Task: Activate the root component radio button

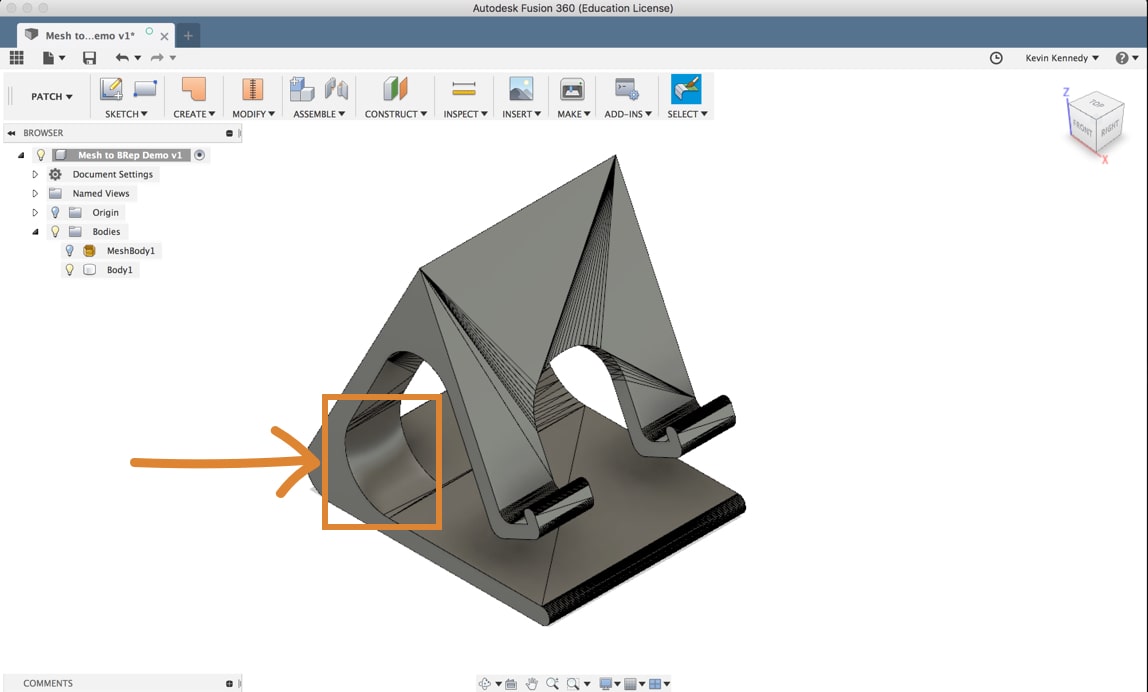Action: pos(199,155)
